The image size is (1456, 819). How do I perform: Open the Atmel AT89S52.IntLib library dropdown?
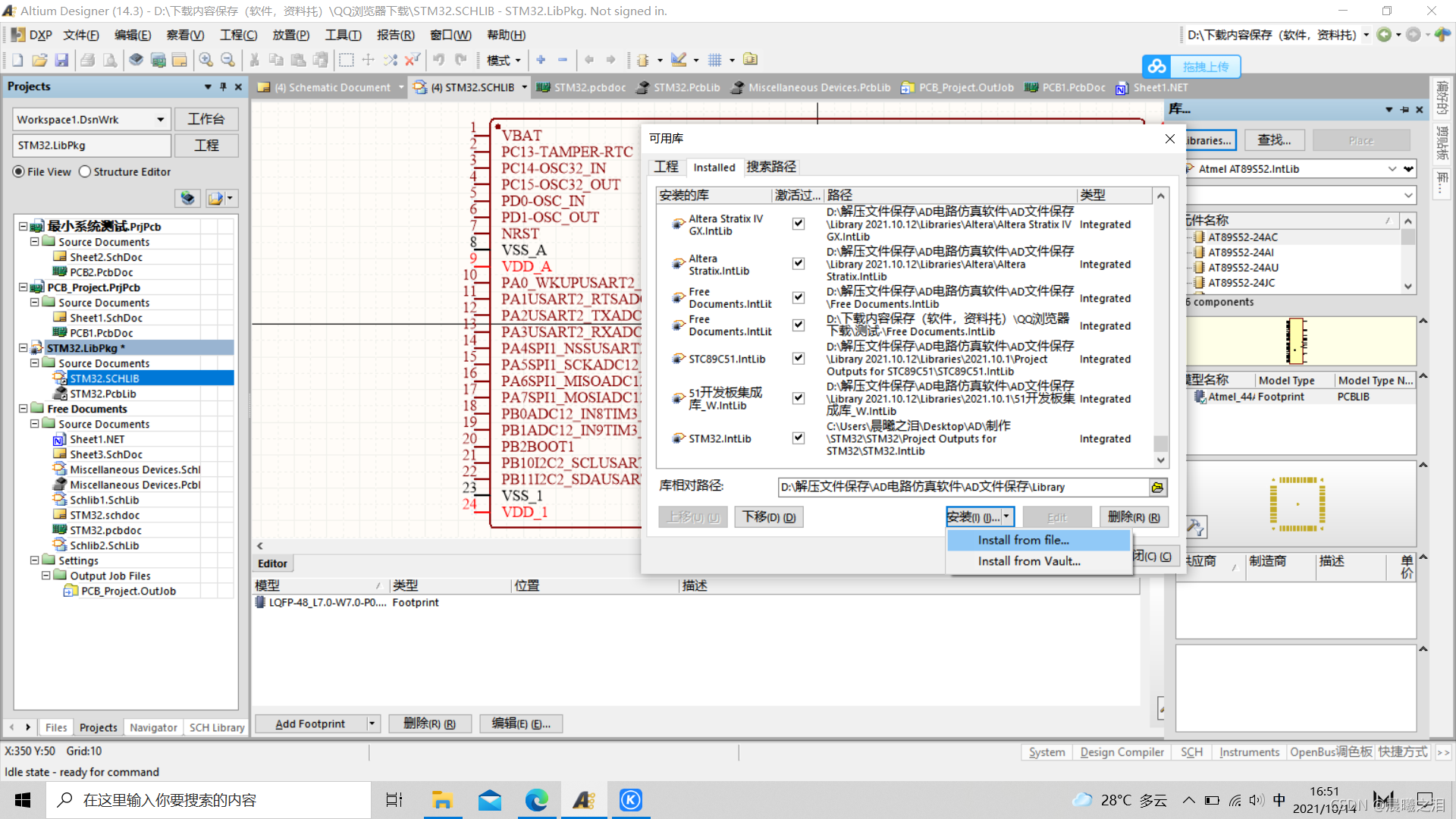point(1392,169)
